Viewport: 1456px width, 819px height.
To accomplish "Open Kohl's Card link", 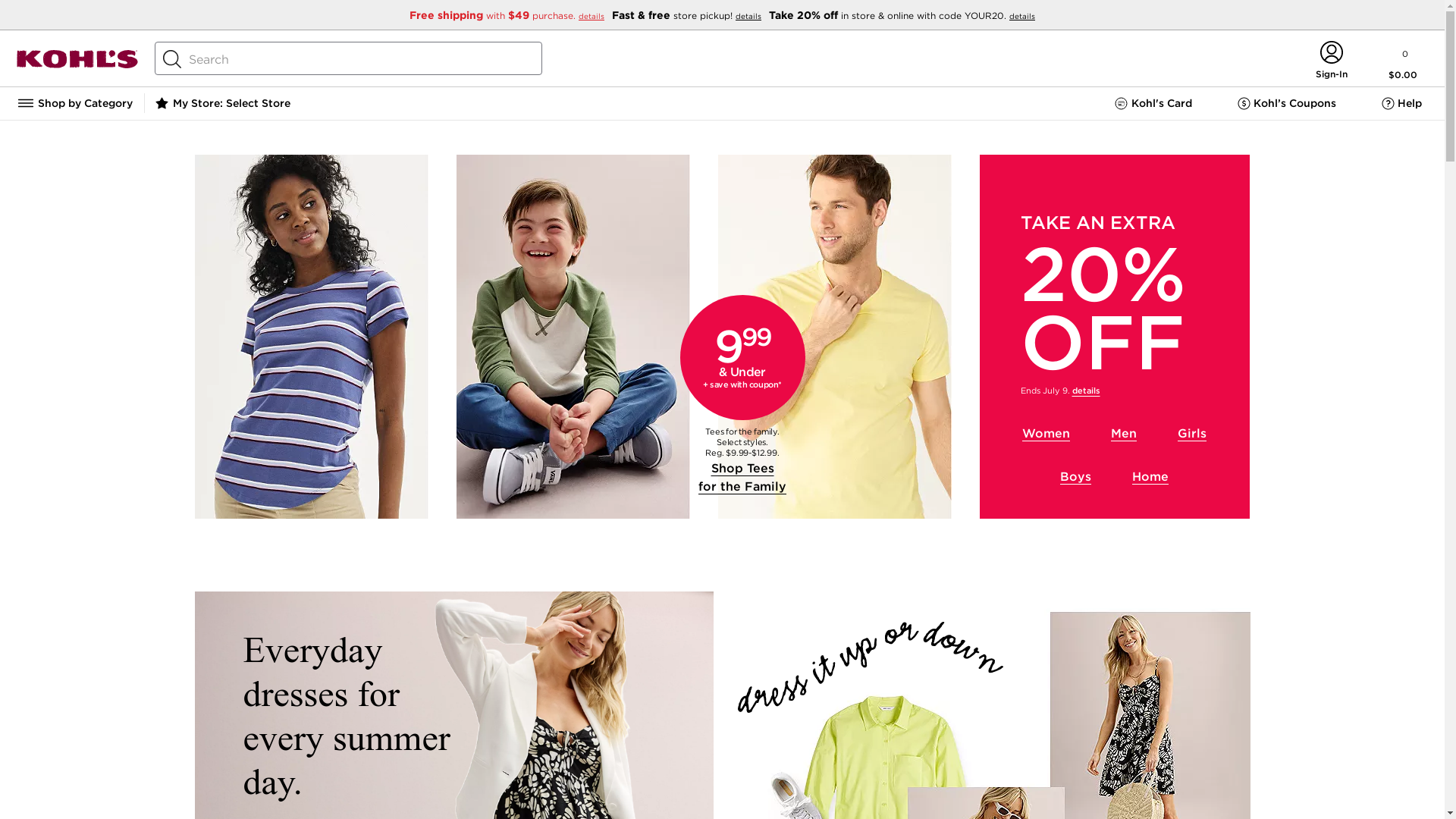I will tap(1153, 103).
